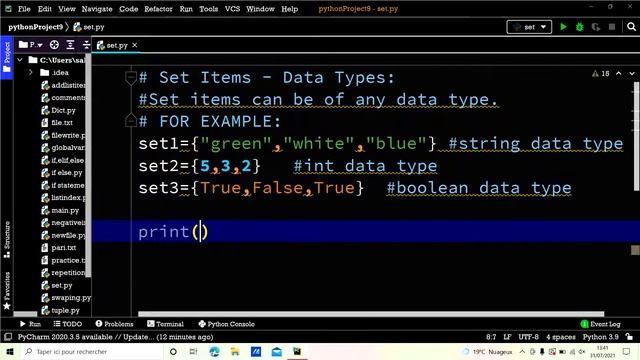
Task: Run with coverage icon in toolbar
Action: pos(596,27)
